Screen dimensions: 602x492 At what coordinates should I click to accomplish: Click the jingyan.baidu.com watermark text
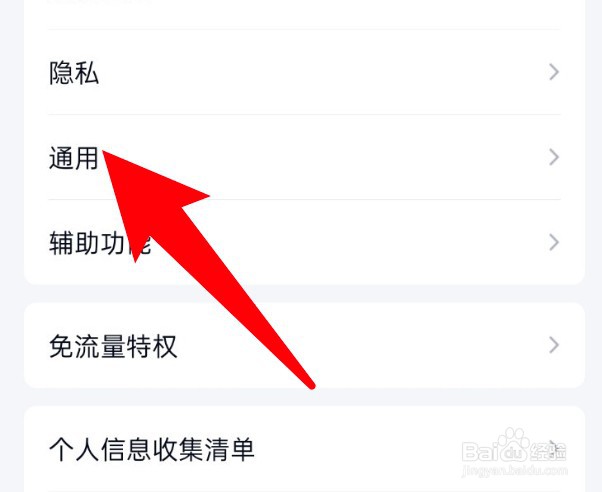click(514, 470)
